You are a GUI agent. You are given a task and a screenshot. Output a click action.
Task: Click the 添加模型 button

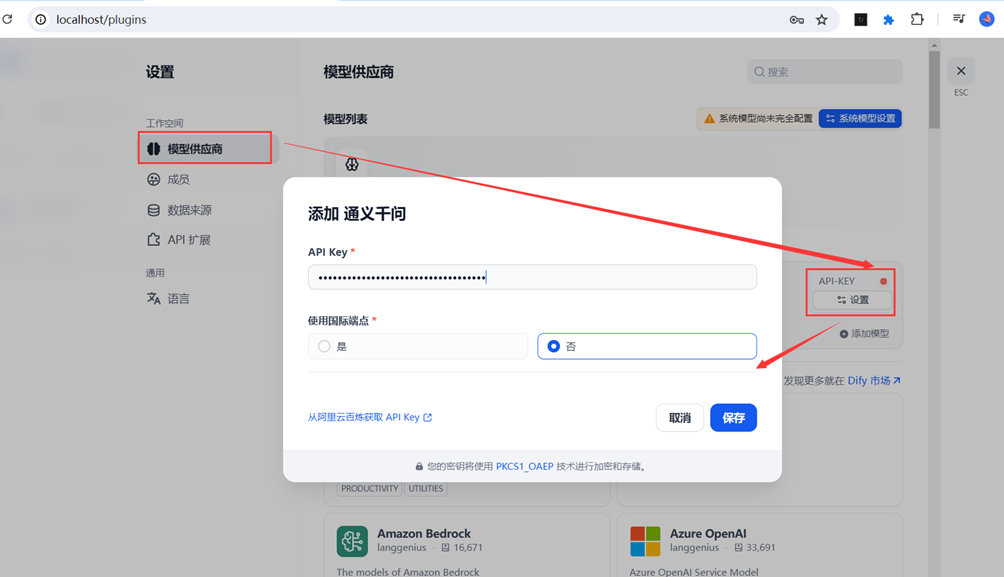864,334
